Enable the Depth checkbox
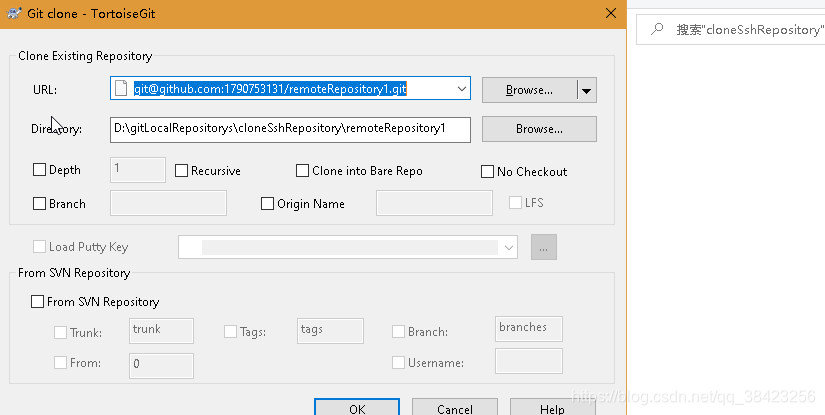The image size is (825, 415). pyautogui.click(x=39, y=169)
